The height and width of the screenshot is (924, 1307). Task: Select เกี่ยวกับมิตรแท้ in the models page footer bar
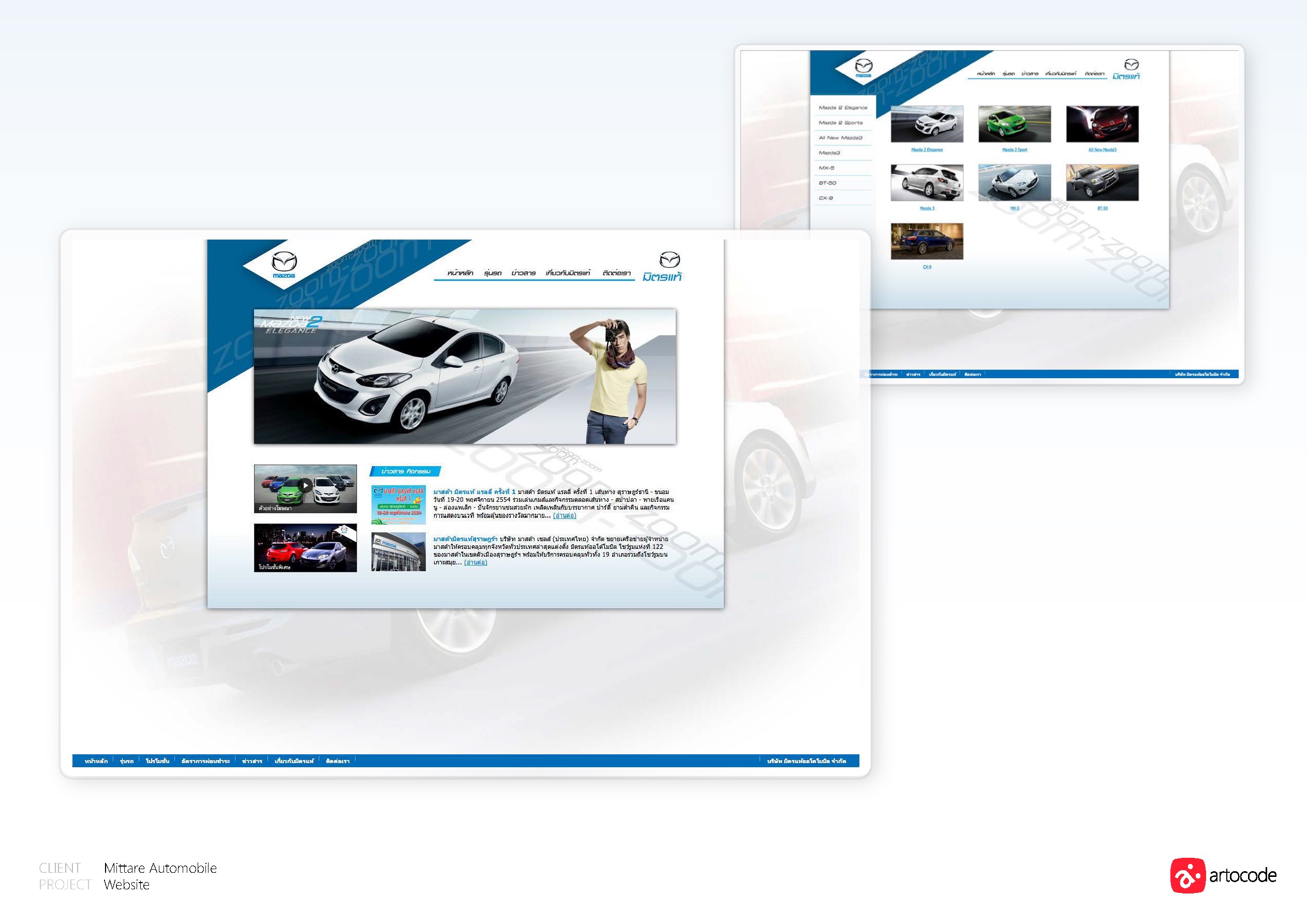pos(942,375)
